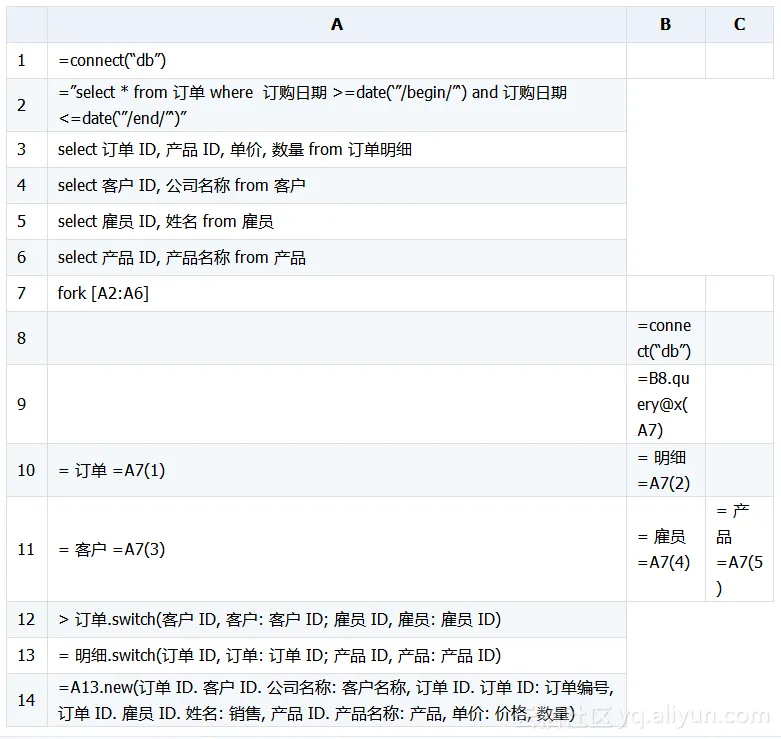The image size is (781, 739).
Task: Click row number 8 header
Action: tap(27, 338)
